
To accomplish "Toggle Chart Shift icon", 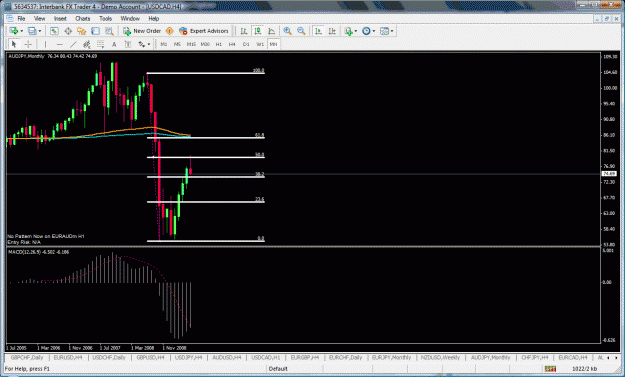I will tap(332, 31).
